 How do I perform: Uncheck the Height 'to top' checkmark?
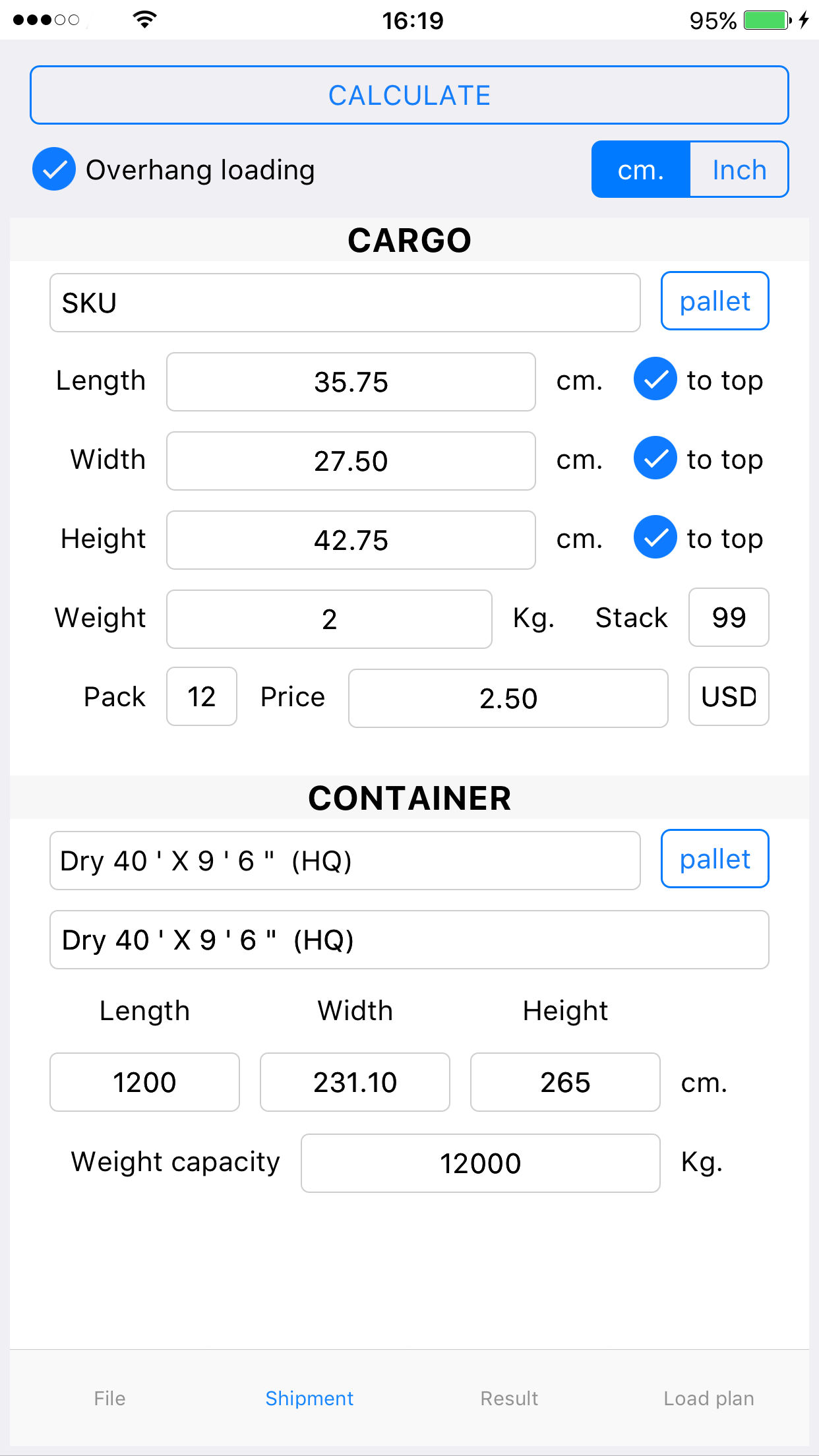655,537
